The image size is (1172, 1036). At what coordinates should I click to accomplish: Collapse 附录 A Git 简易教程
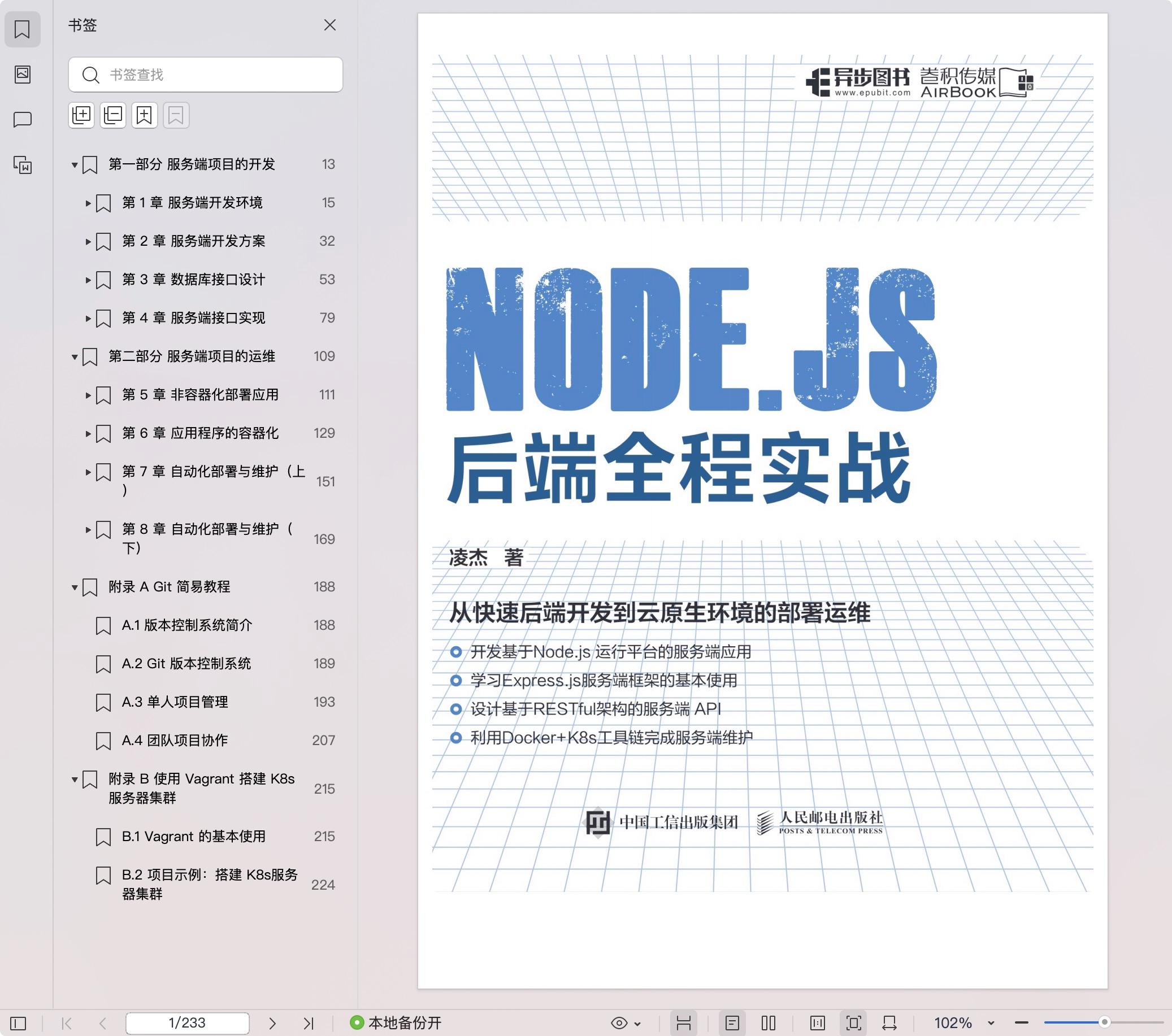[x=75, y=587]
